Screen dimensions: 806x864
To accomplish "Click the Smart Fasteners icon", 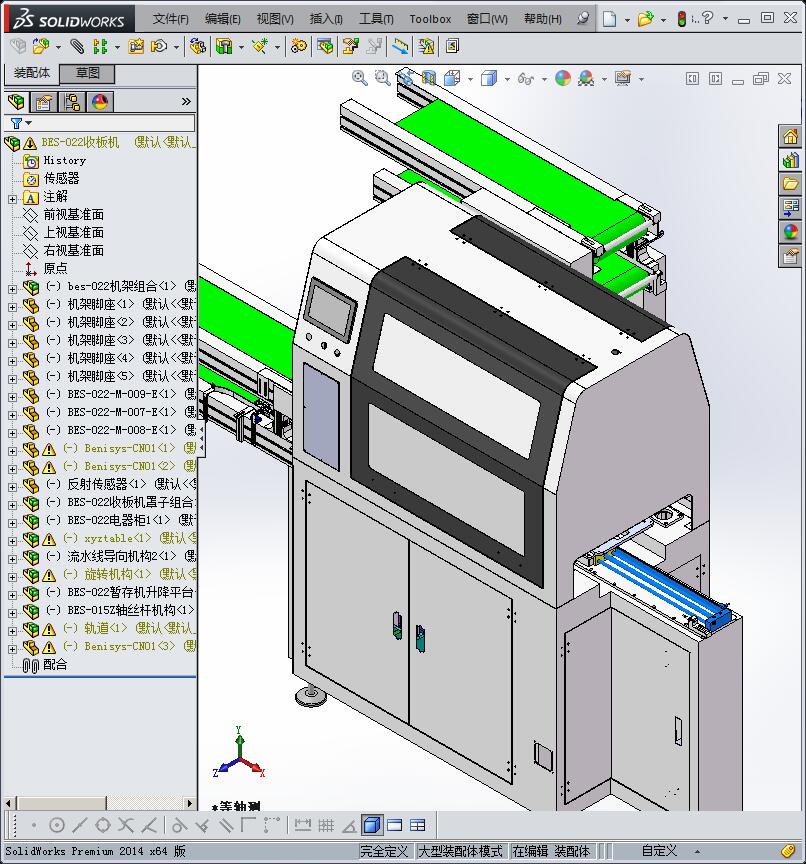I will pos(136,46).
